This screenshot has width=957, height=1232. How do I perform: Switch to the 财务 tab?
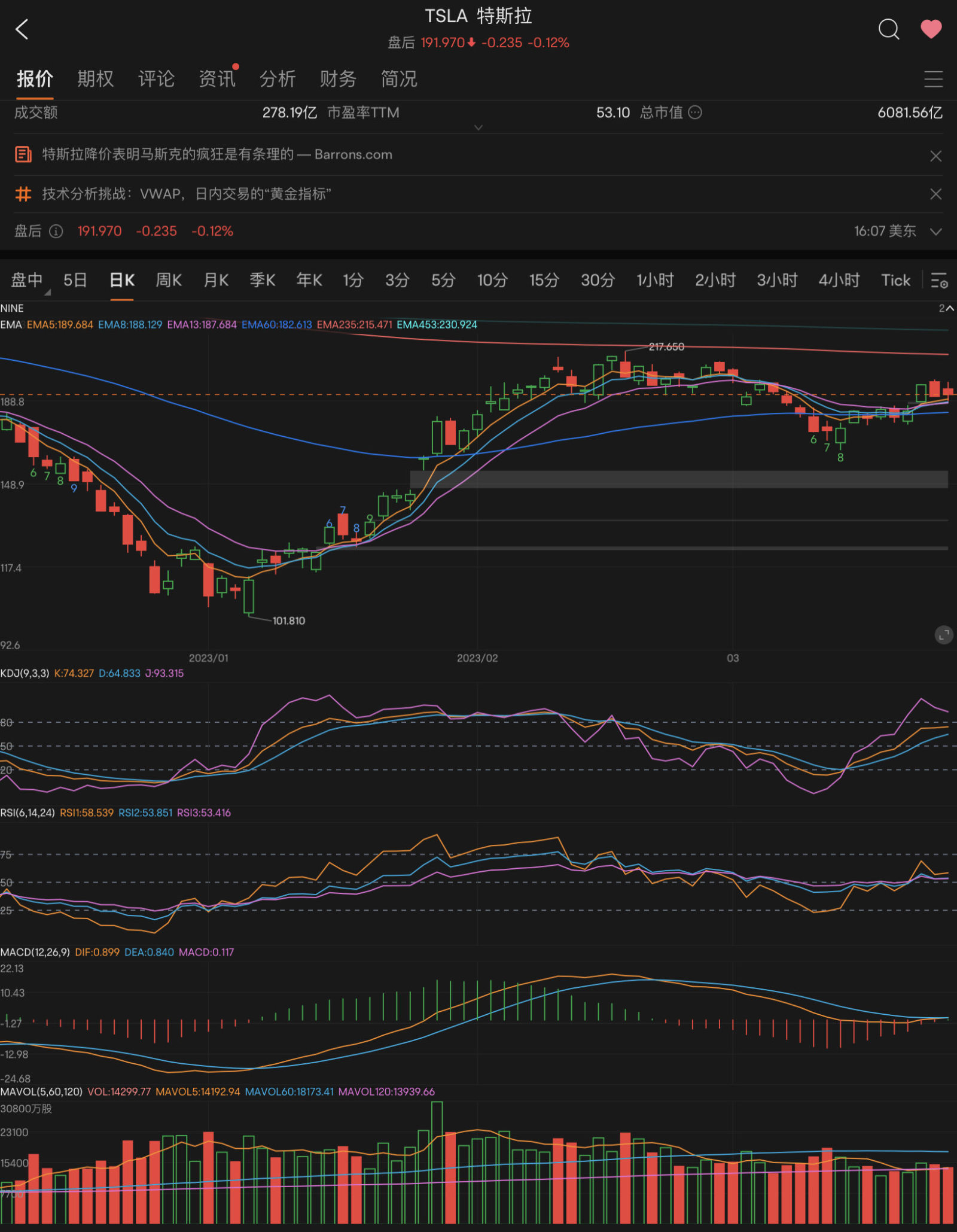coord(338,79)
